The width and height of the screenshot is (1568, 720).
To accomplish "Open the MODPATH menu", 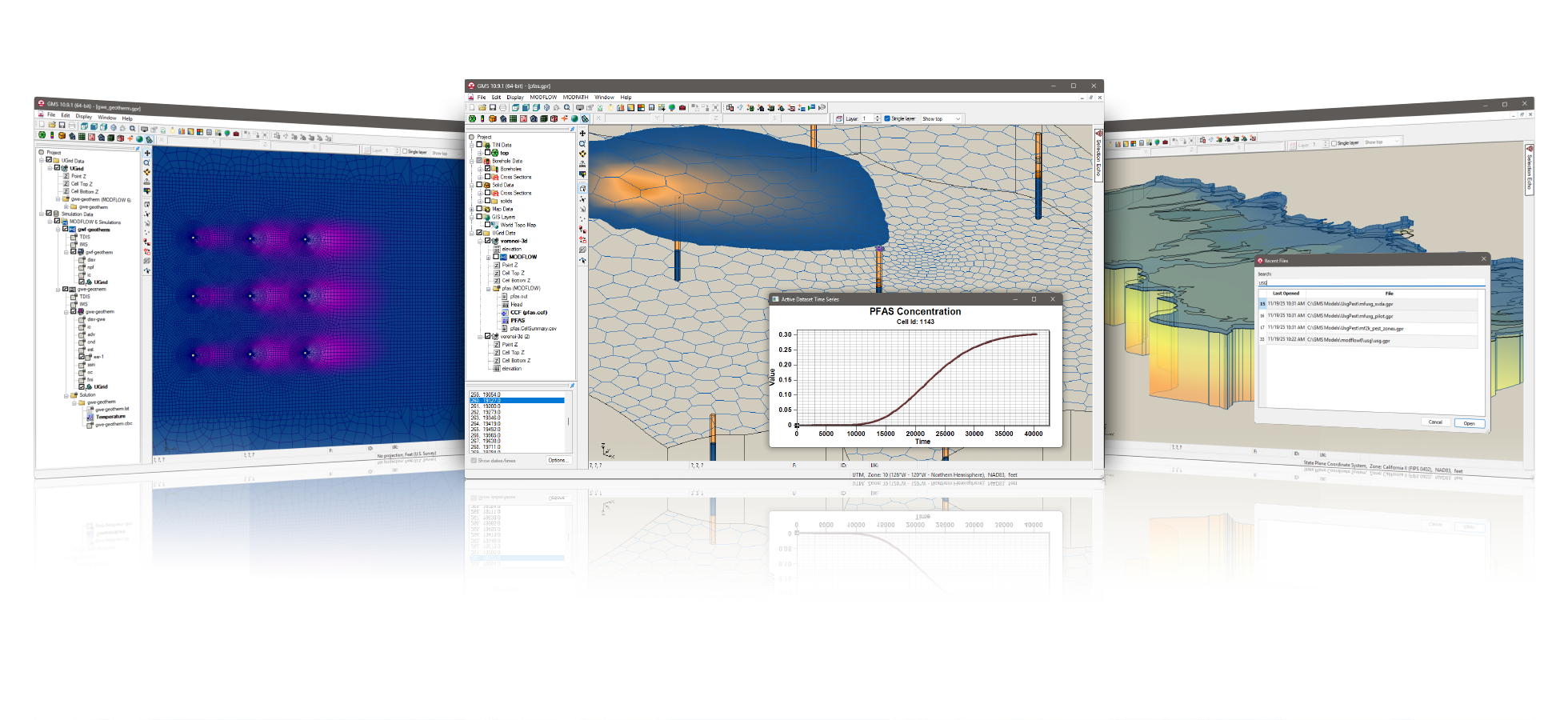I will 575,97.
